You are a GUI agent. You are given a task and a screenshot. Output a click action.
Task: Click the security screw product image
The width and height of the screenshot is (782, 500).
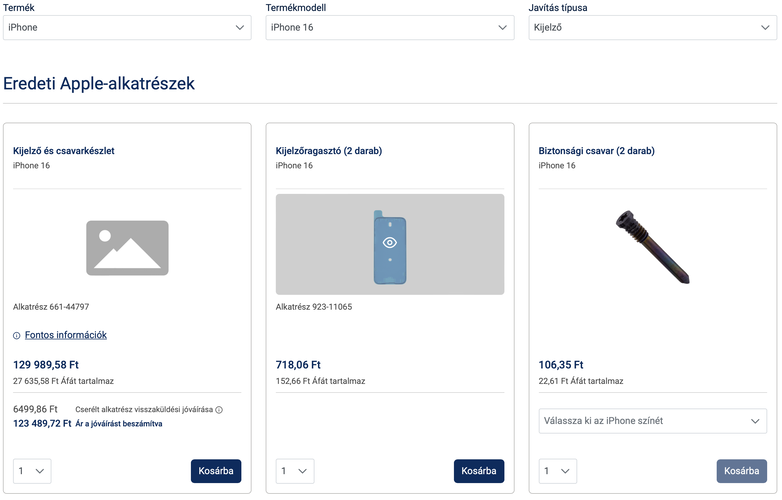pos(652,244)
